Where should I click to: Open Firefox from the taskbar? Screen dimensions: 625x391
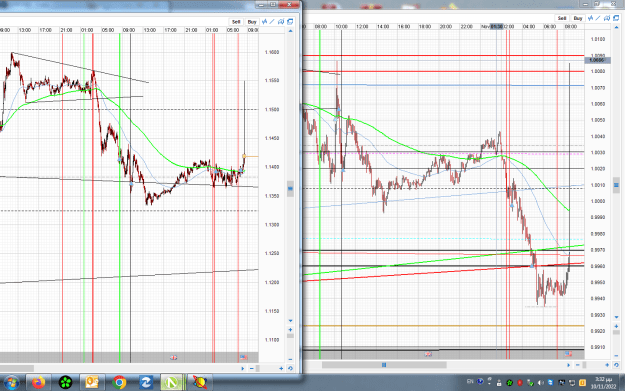[x=39, y=383]
